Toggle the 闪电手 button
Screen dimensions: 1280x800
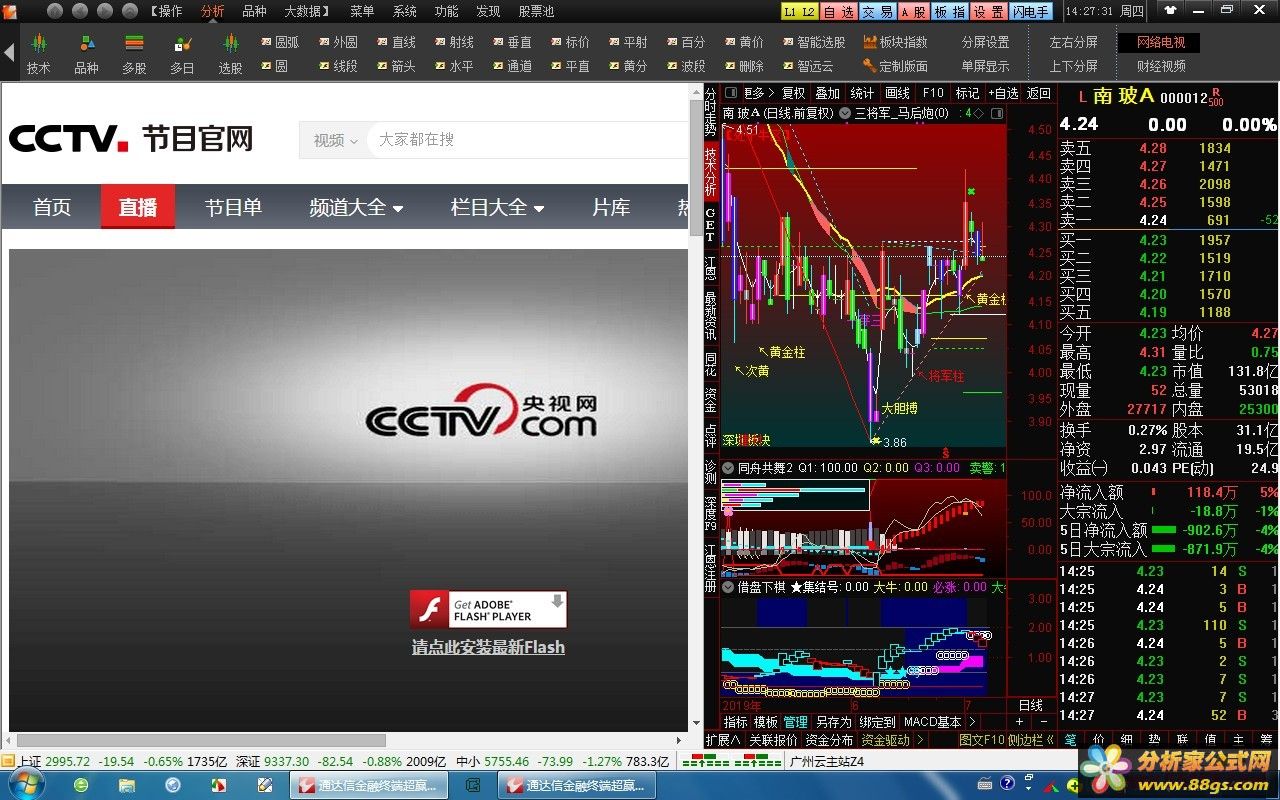[1031, 11]
